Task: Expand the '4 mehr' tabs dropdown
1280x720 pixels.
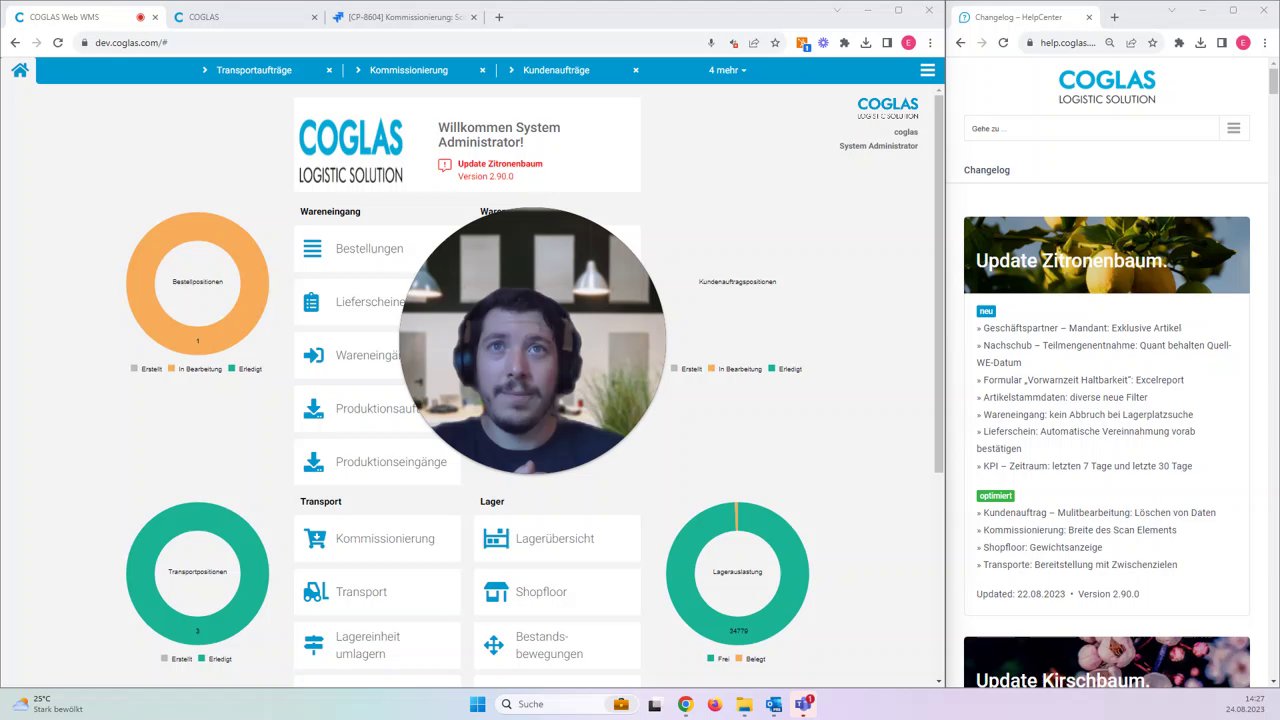Action: (x=728, y=70)
